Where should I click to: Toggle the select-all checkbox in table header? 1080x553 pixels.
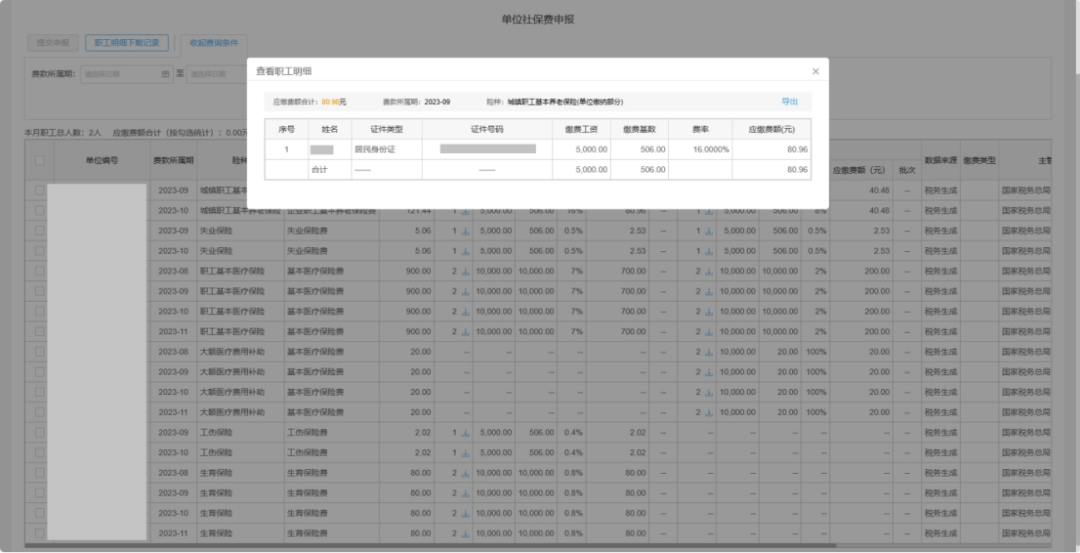[40, 160]
